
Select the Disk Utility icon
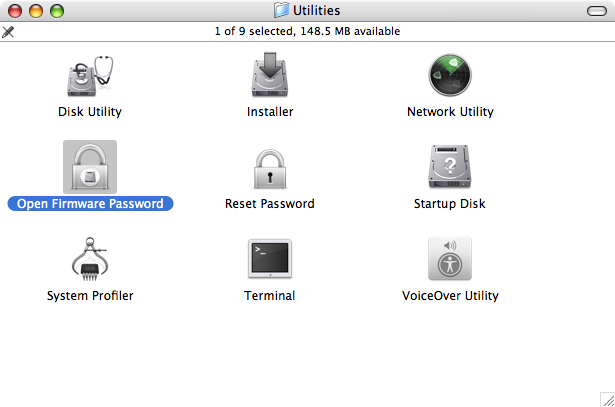[90, 76]
